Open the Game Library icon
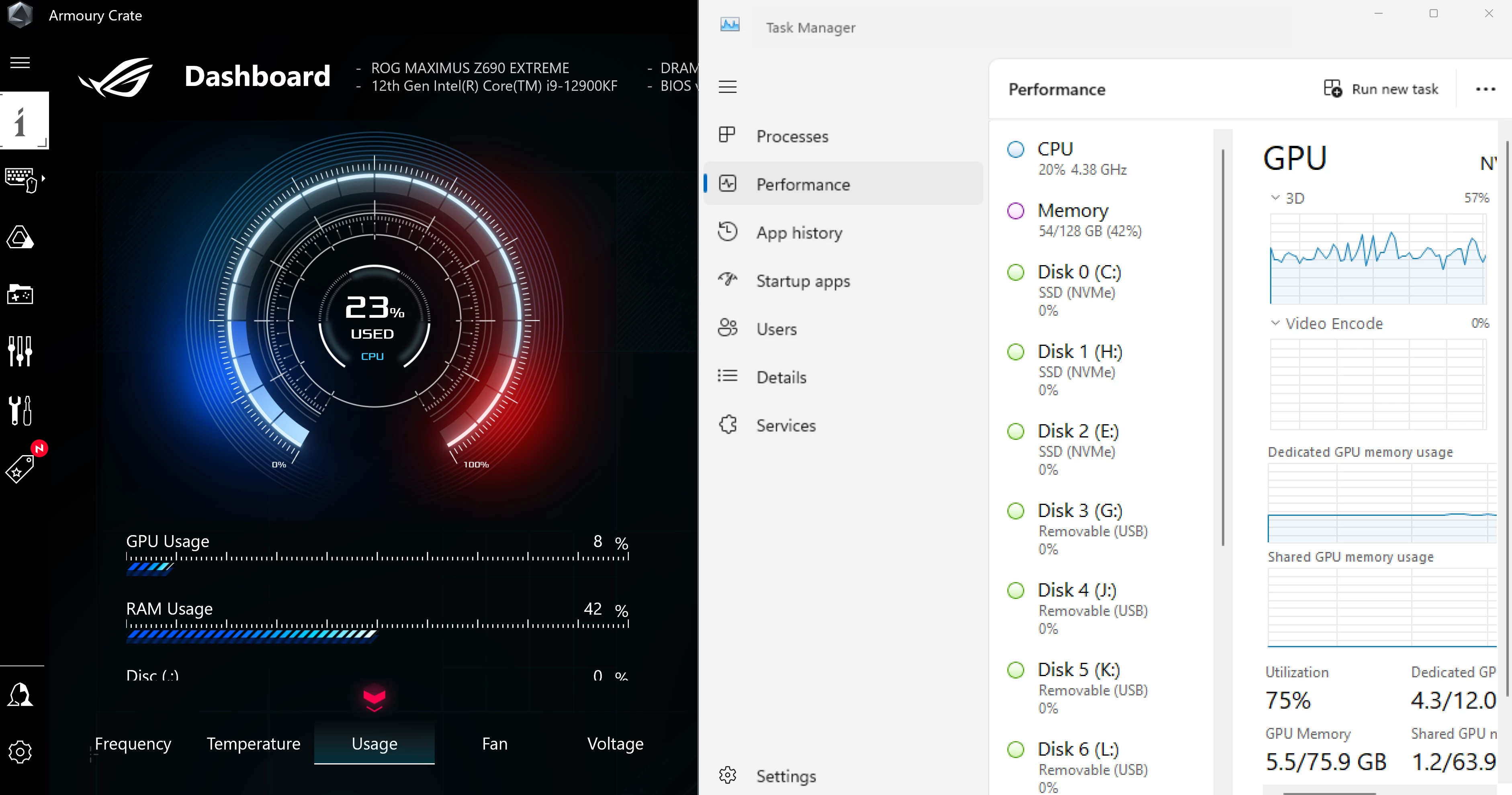The image size is (1512, 795). click(20, 294)
